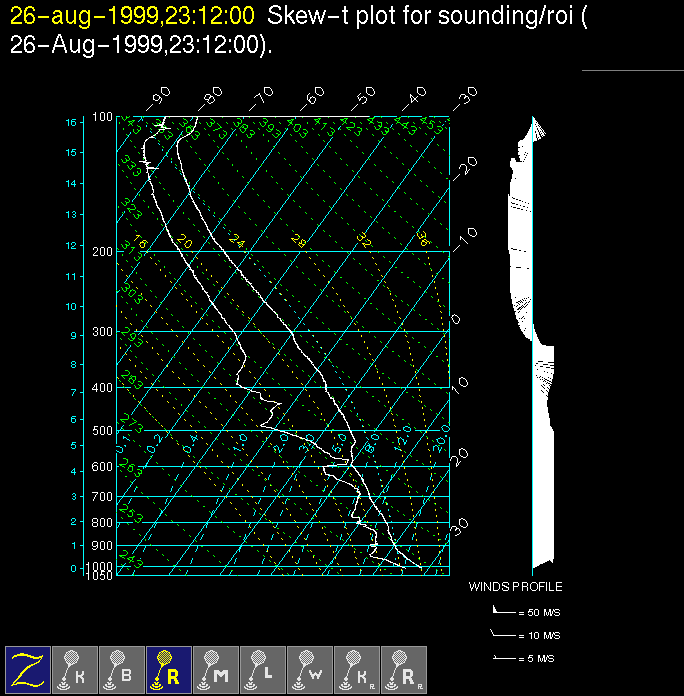Select the last R balloon icon with subscript R
This screenshot has width=684, height=696.
point(404,668)
